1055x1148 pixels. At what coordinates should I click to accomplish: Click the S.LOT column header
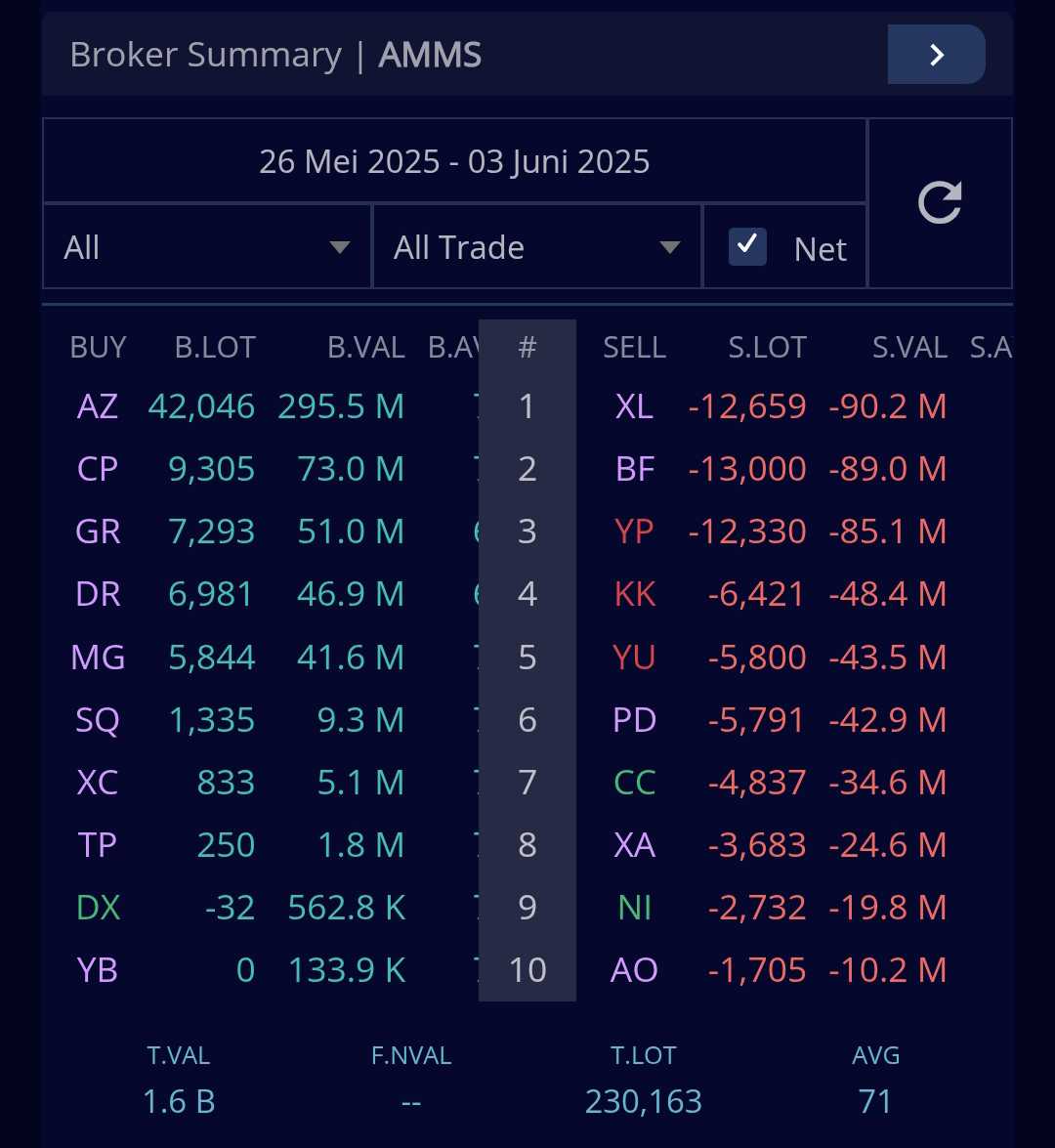pyautogui.click(x=767, y=348)
